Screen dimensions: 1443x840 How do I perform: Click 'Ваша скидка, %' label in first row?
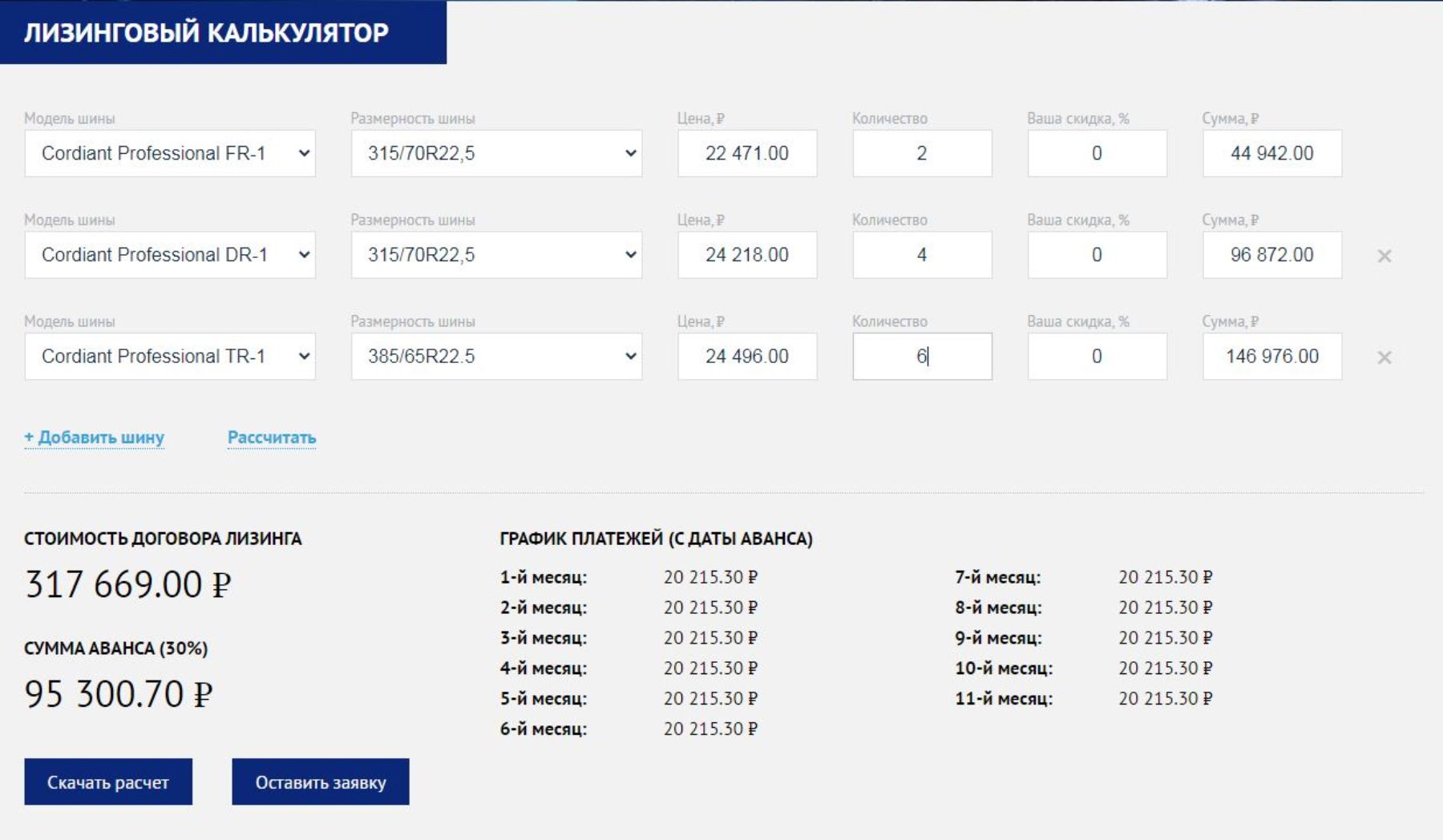(1078, 119)
